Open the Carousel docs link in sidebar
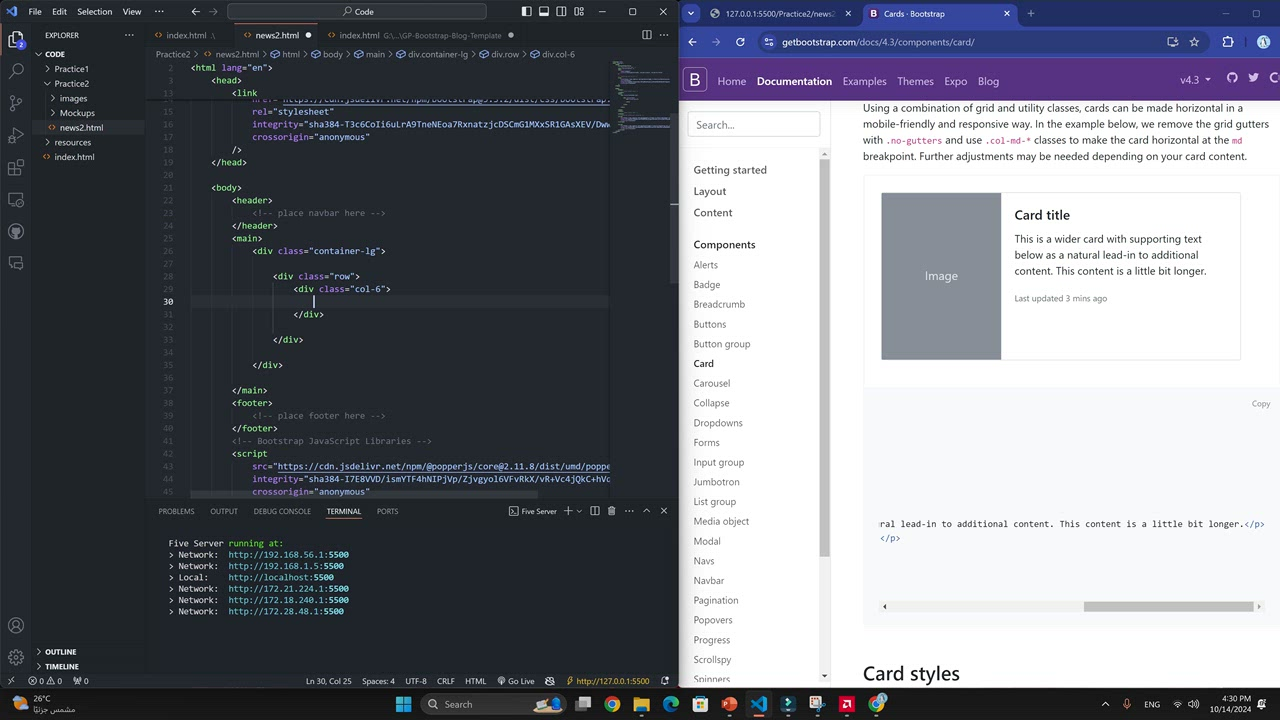Viewport: 1280px width, 720px height. tap(712, 383)
